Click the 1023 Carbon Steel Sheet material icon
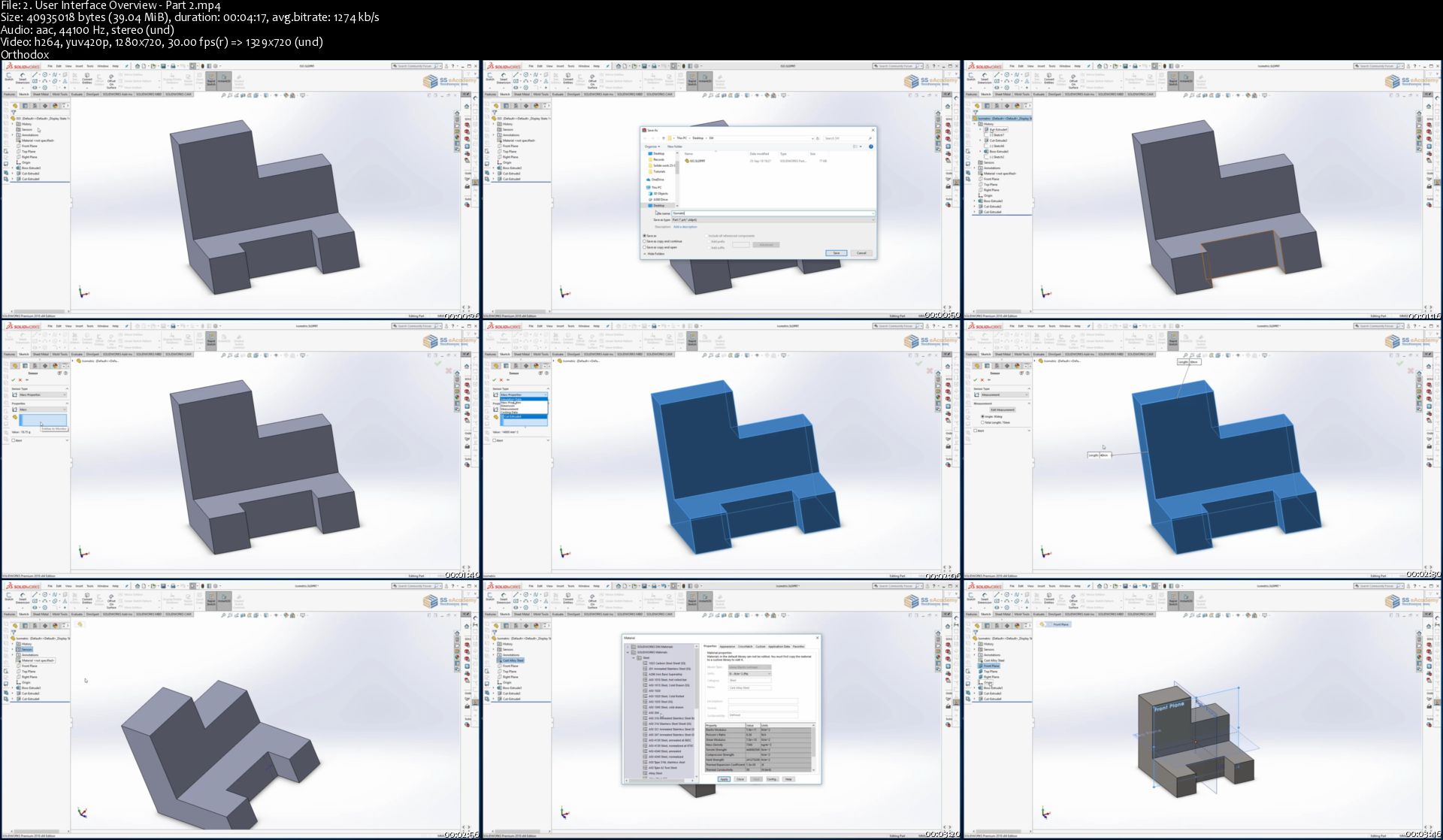The width and height of the screenshot is (1443, 840). click(646, 663)
